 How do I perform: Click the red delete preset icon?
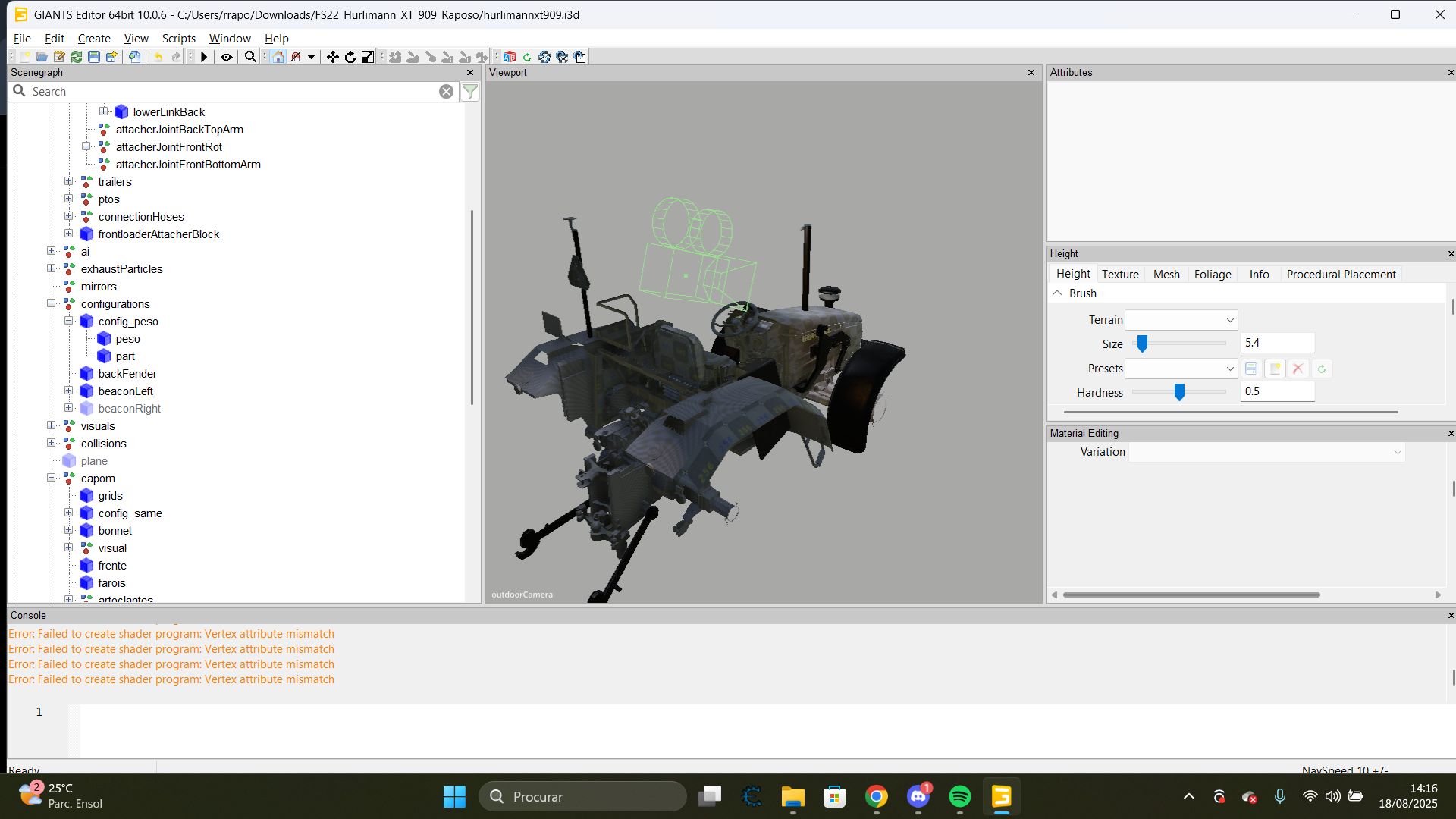click(1298, 369)
